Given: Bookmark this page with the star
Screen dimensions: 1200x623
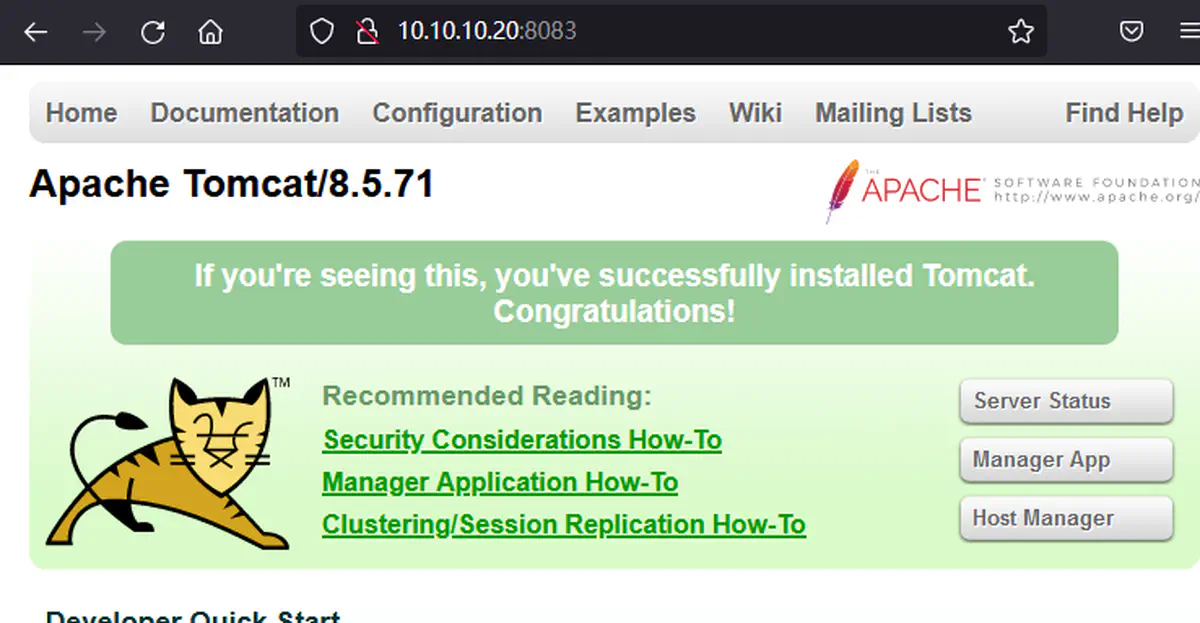Looking at the screenshot, I should pos(1020,32).
